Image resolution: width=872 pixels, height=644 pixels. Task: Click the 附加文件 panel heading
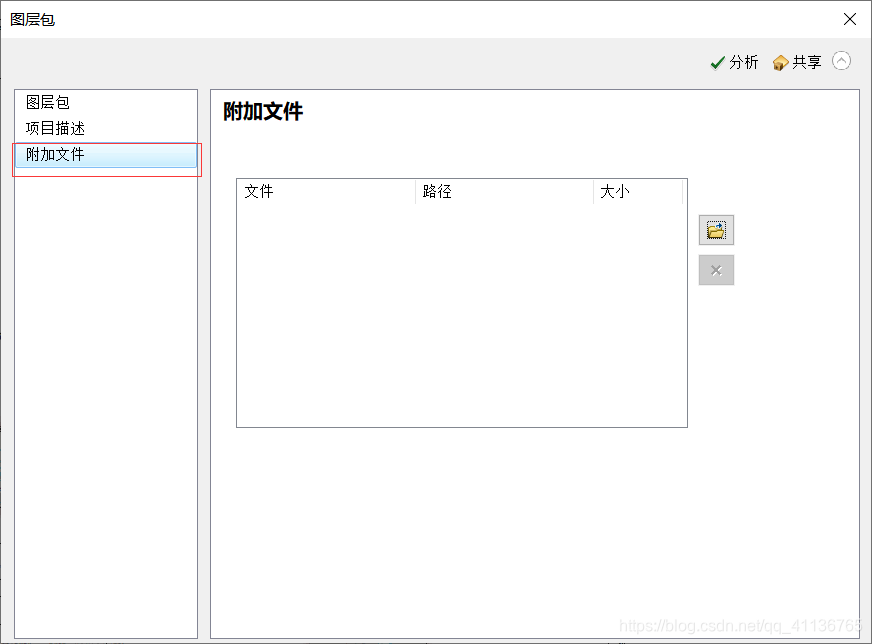point(262,113)
